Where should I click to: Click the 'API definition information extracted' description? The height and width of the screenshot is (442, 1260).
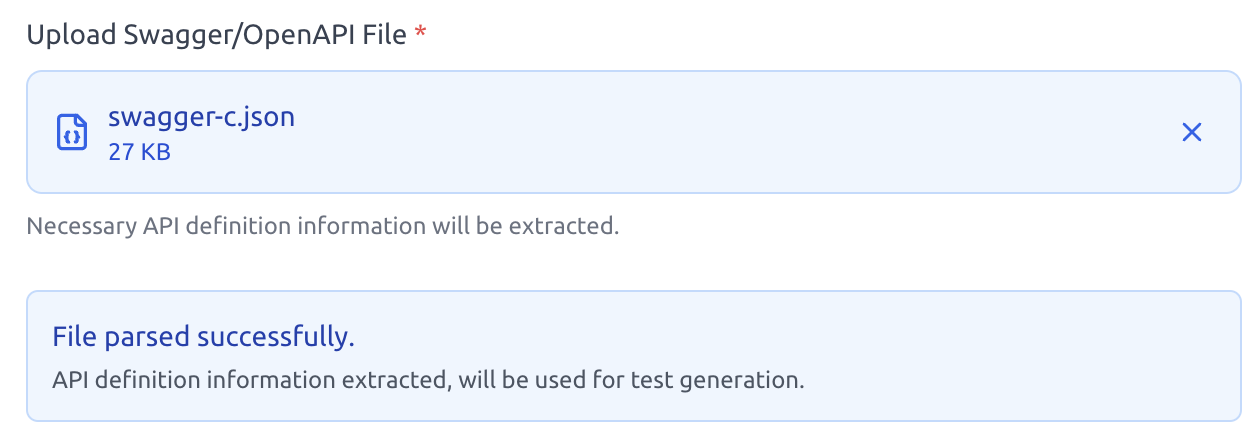[x=428, y=381]
